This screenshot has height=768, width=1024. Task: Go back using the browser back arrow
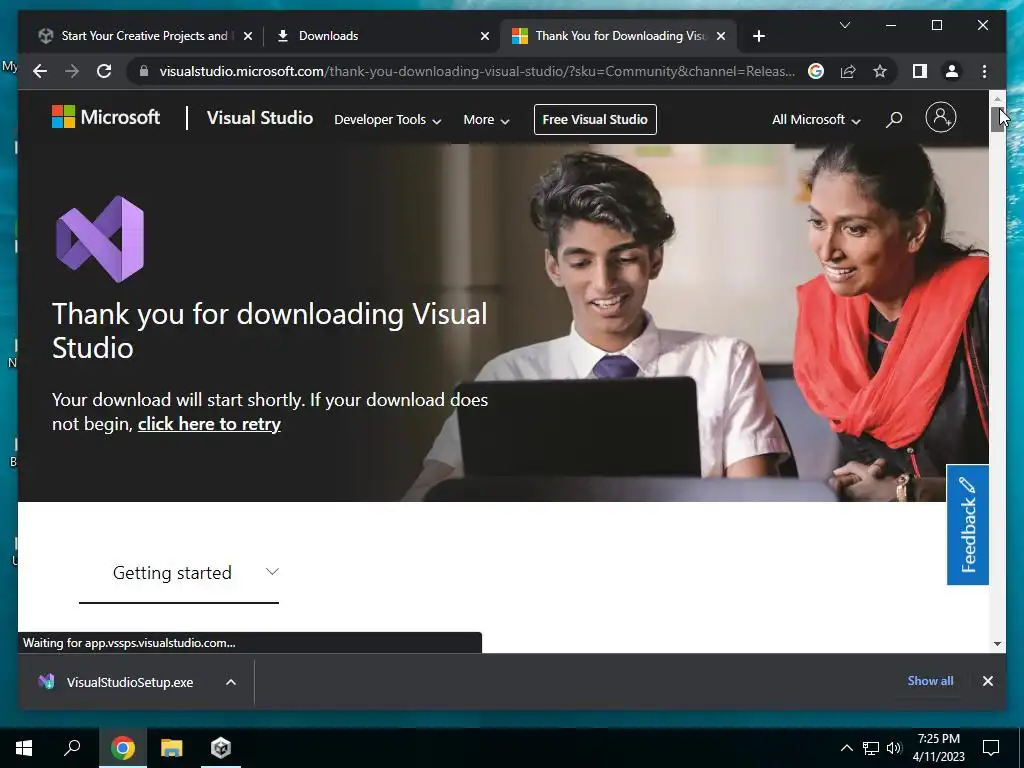(40, 71)
